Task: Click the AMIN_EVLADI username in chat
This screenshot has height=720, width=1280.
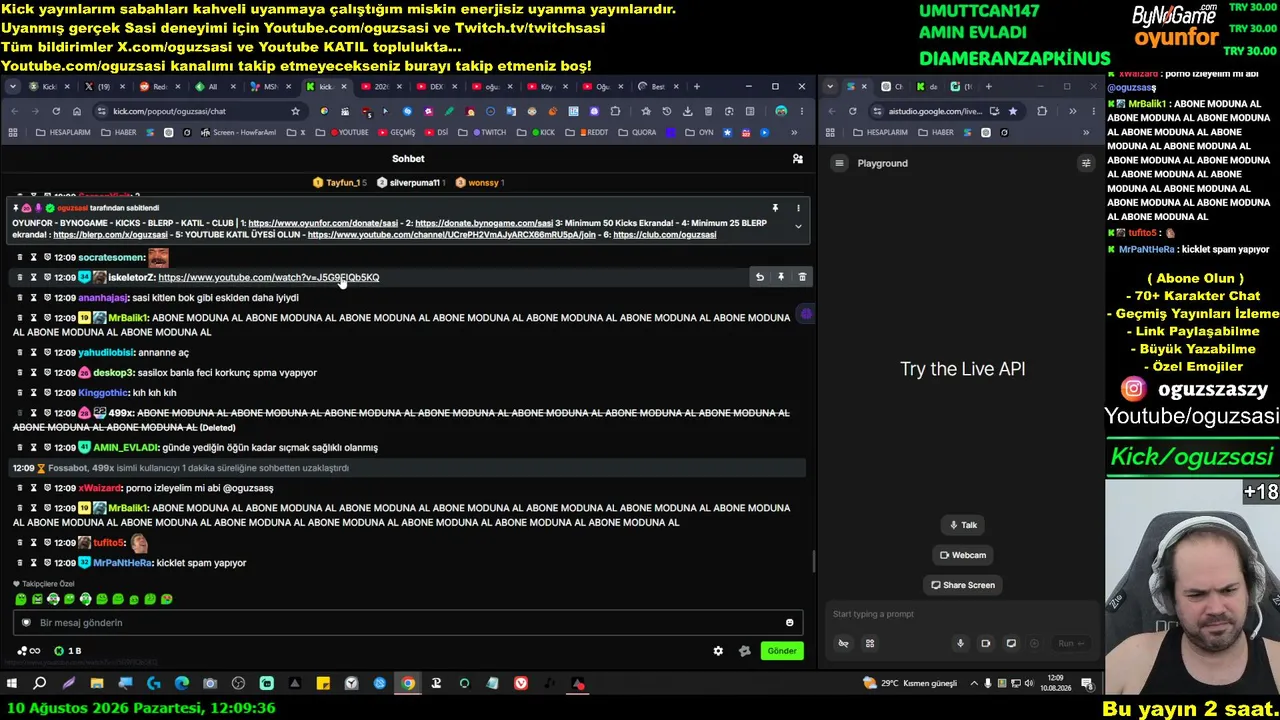Action: [125, 448]
